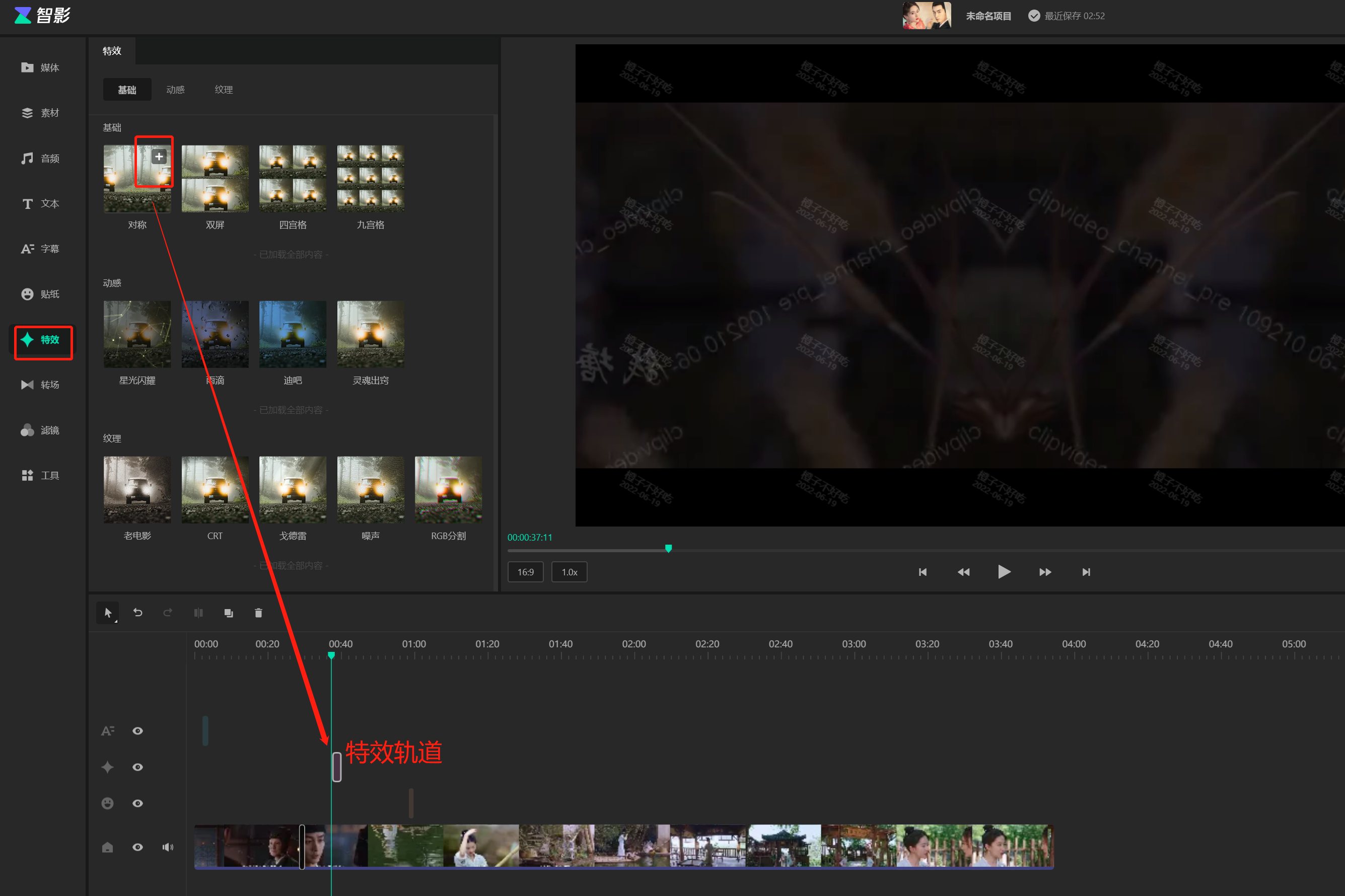Select the 特效 panel header tab

click(112, 51)
